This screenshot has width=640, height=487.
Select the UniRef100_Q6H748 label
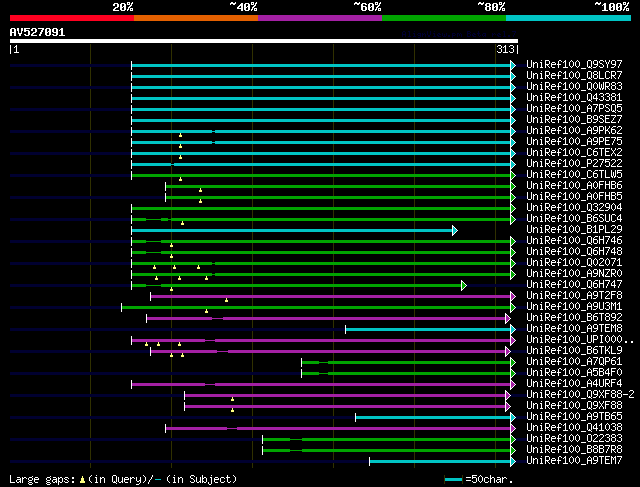pyautogui.click(x=574, y=252)
